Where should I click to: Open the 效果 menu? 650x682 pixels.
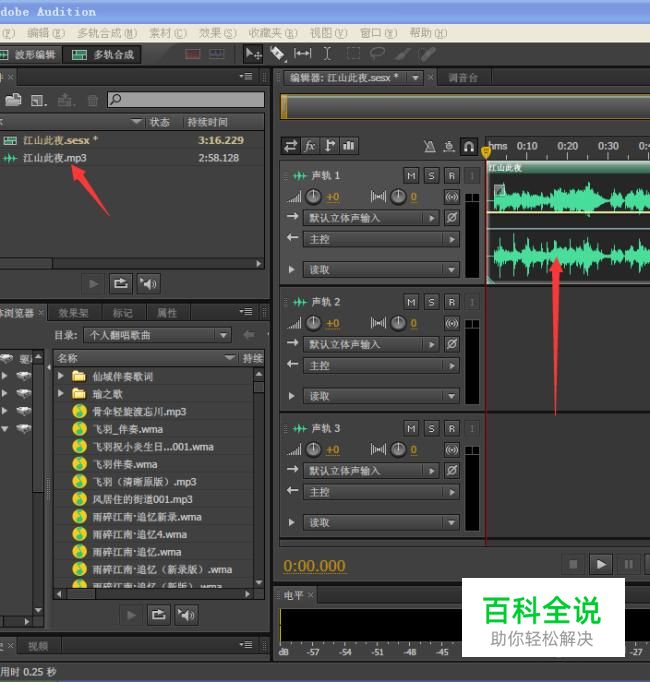218,33
